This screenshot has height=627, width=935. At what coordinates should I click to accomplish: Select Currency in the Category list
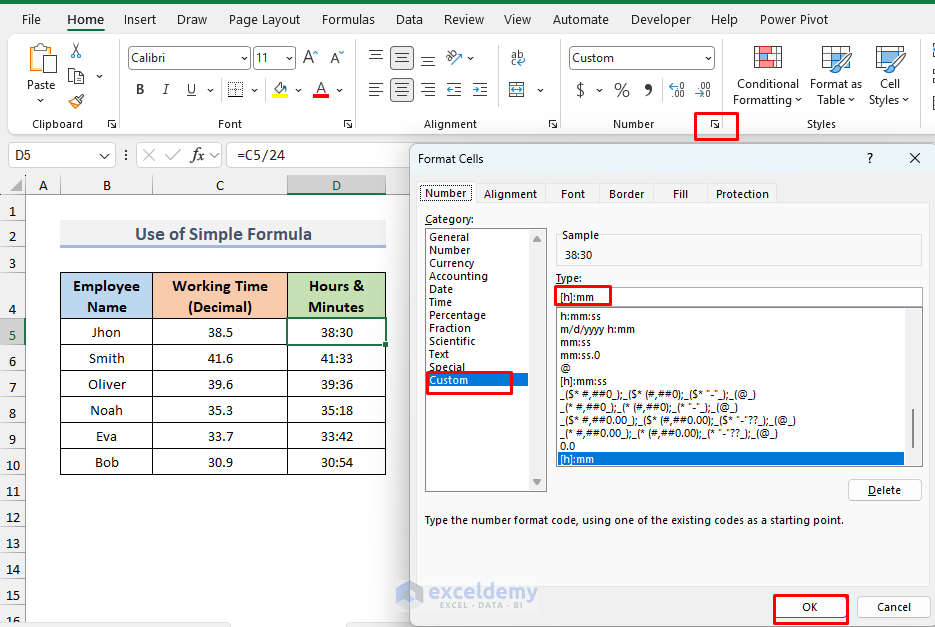451,263
